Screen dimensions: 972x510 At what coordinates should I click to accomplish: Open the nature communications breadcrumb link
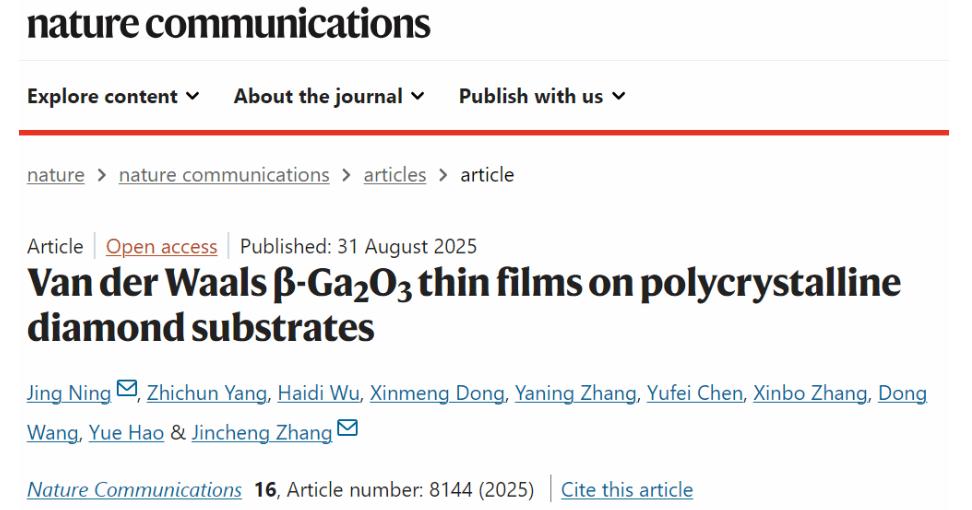(224, 175)
